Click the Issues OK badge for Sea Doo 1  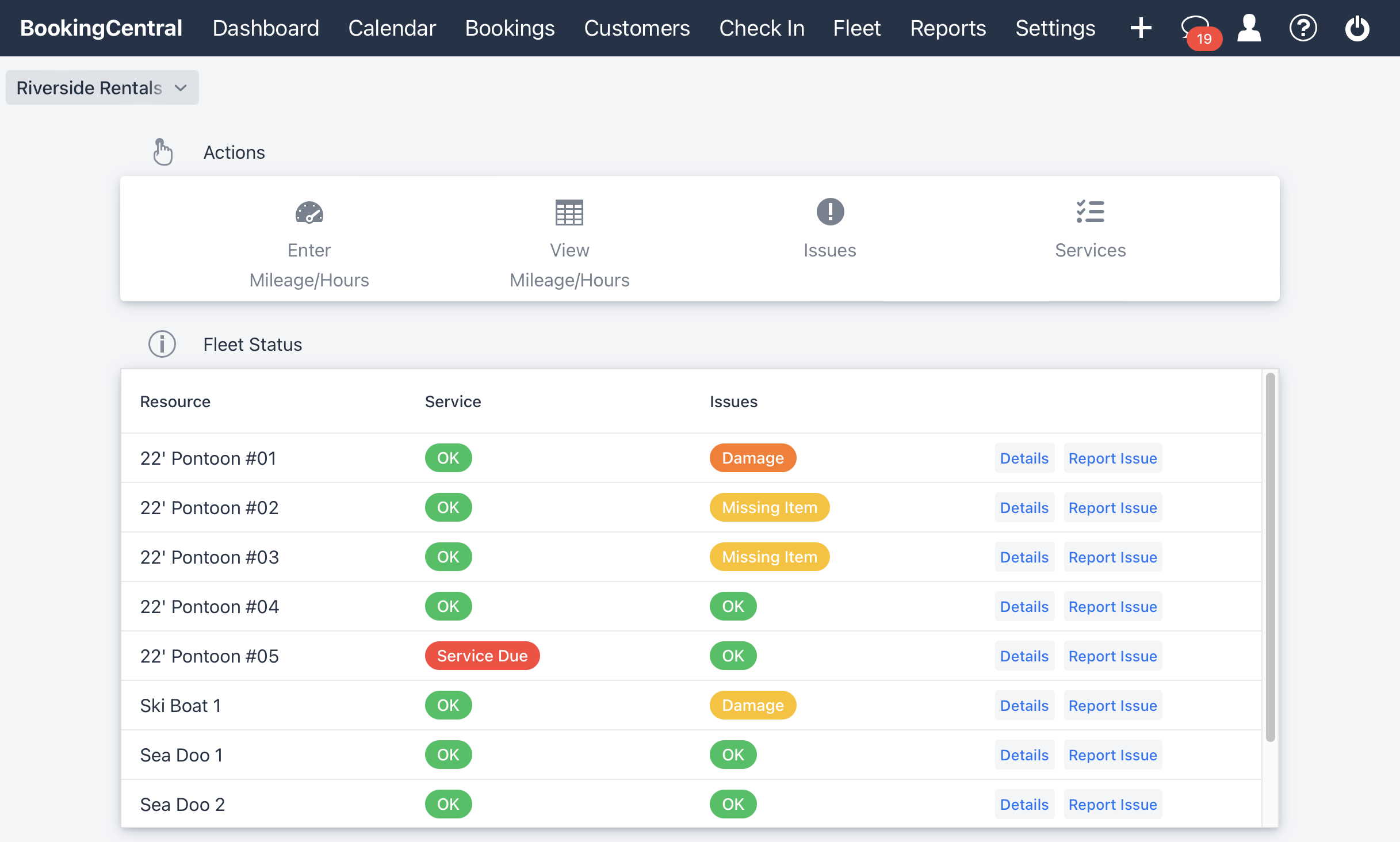pyautogui.click(x=733, y=755)
